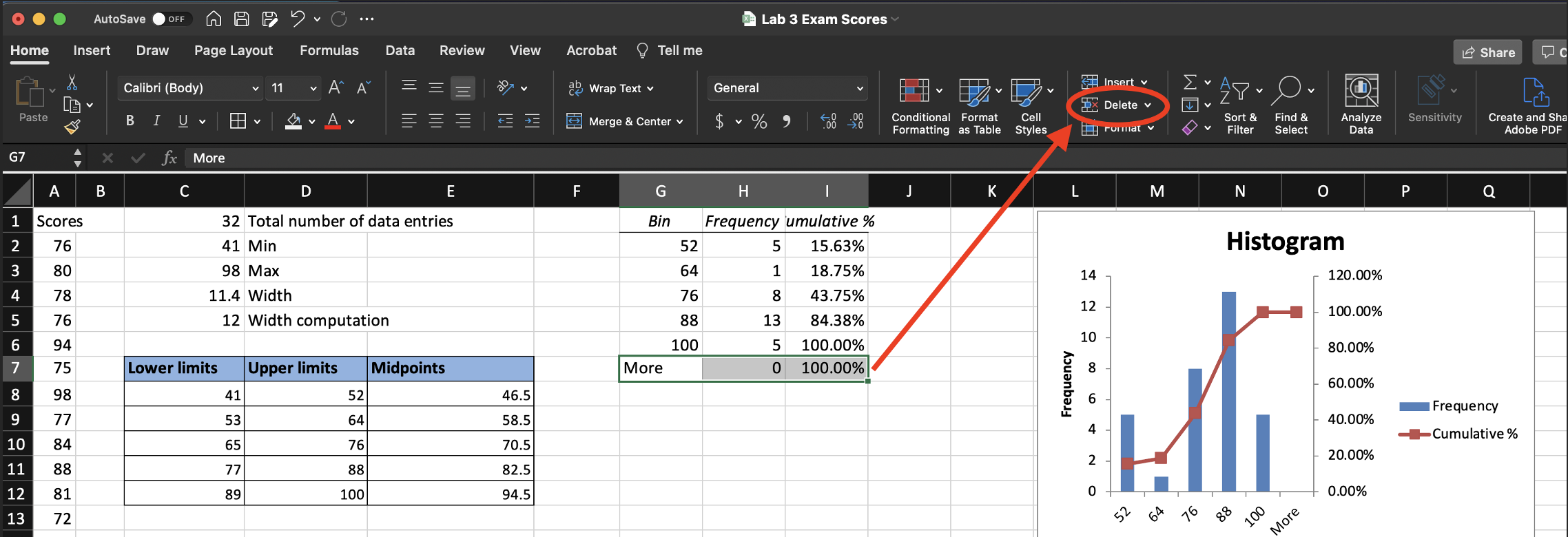Toggle Bold formatting
The height and width of the screenshot is (537, 1568).
(130, 121)
